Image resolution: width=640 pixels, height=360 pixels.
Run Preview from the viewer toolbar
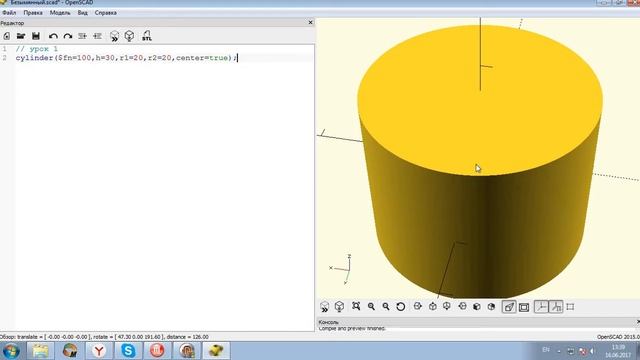click(324, 307)
